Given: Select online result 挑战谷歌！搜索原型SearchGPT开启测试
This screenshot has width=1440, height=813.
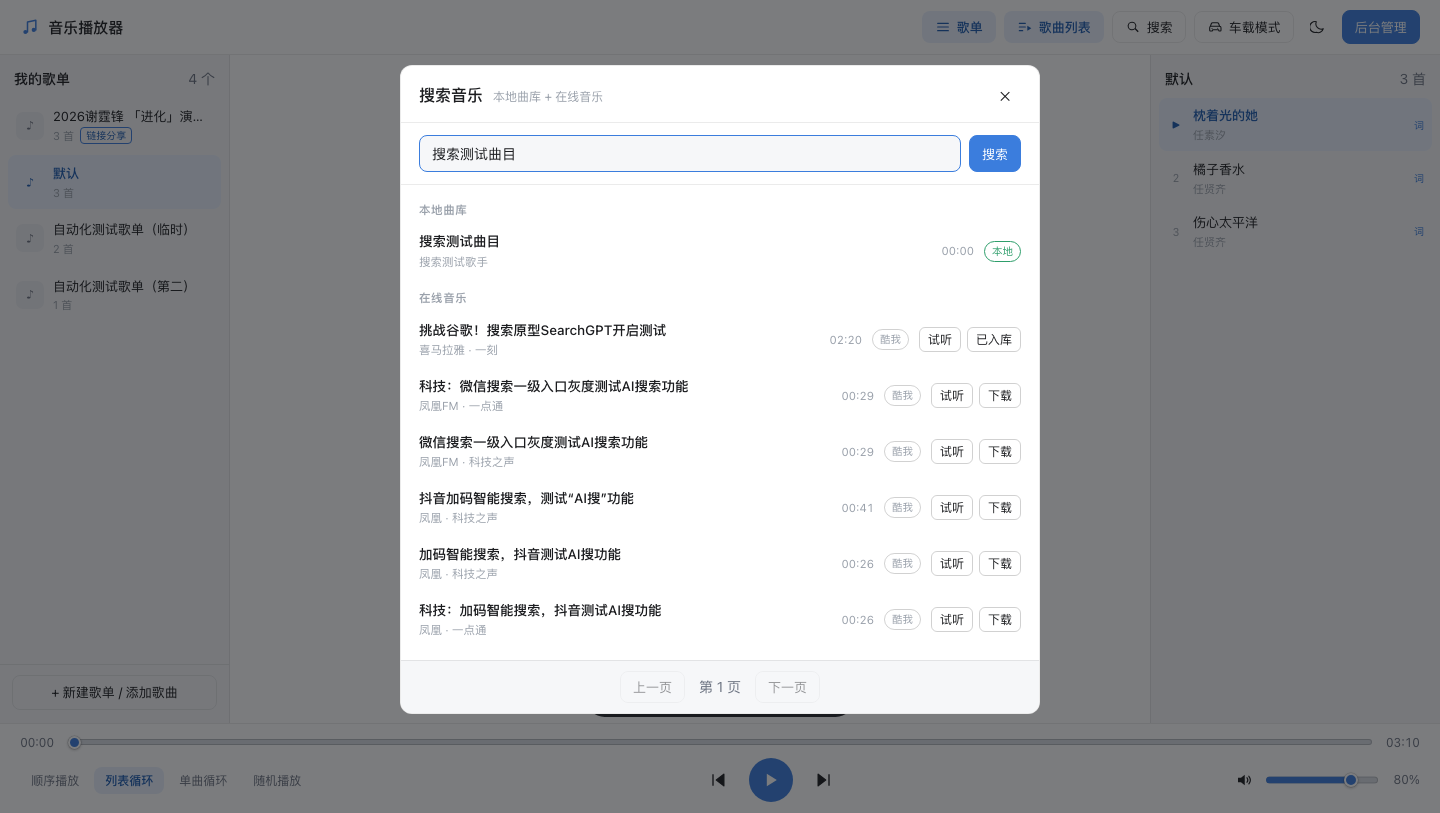Looking at the screenshot, I should click(720, 339).
